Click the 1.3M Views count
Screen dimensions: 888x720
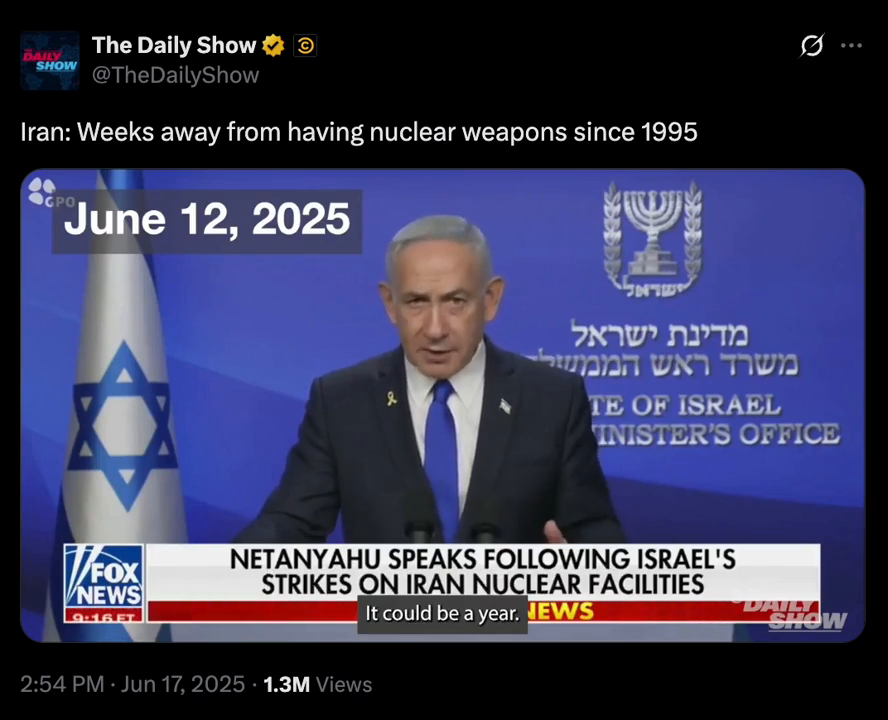coord(318,684)
